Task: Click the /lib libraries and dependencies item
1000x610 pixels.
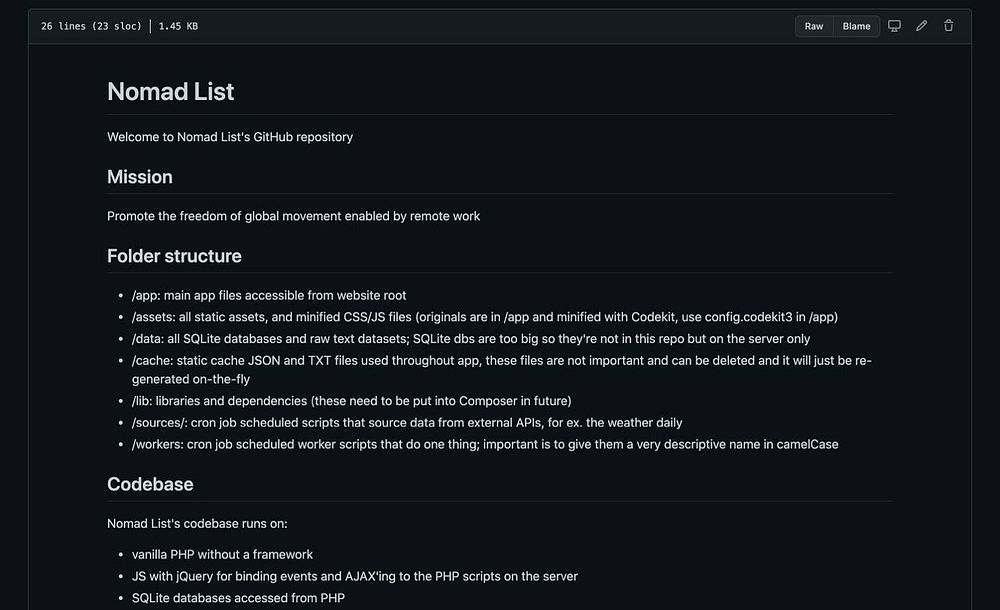Action: 351,401
